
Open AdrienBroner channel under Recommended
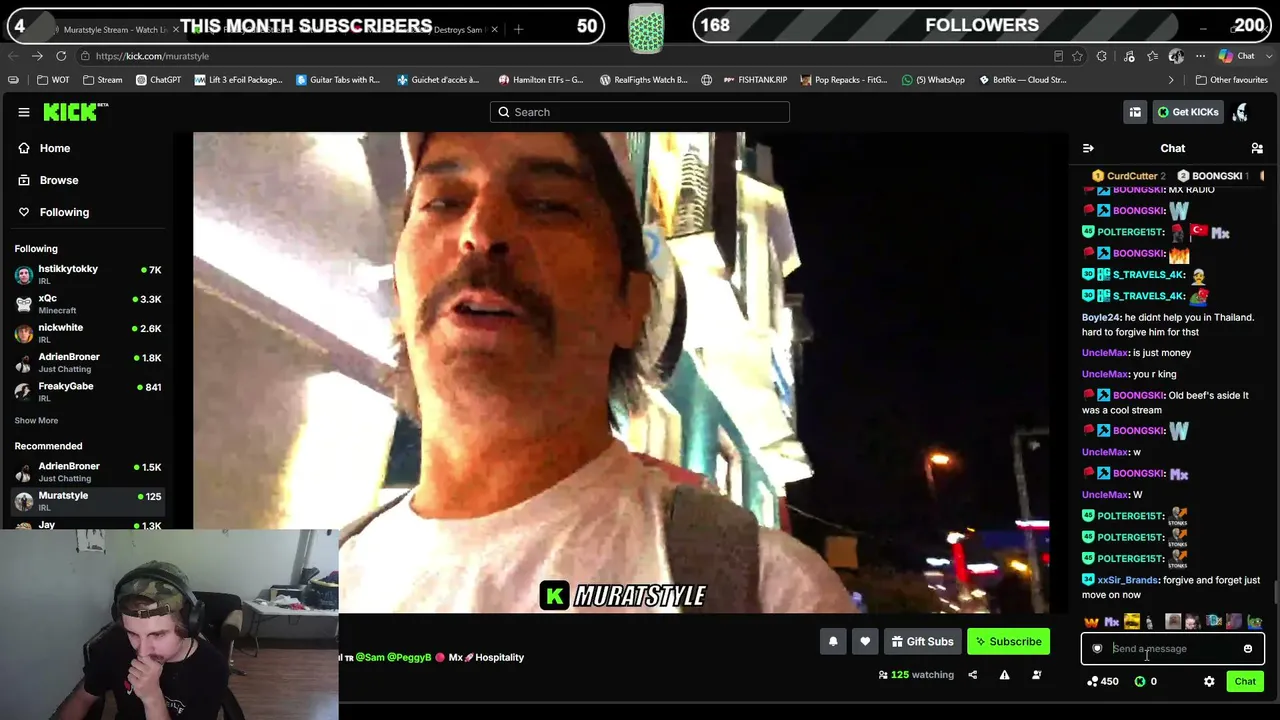coord(88,472)
